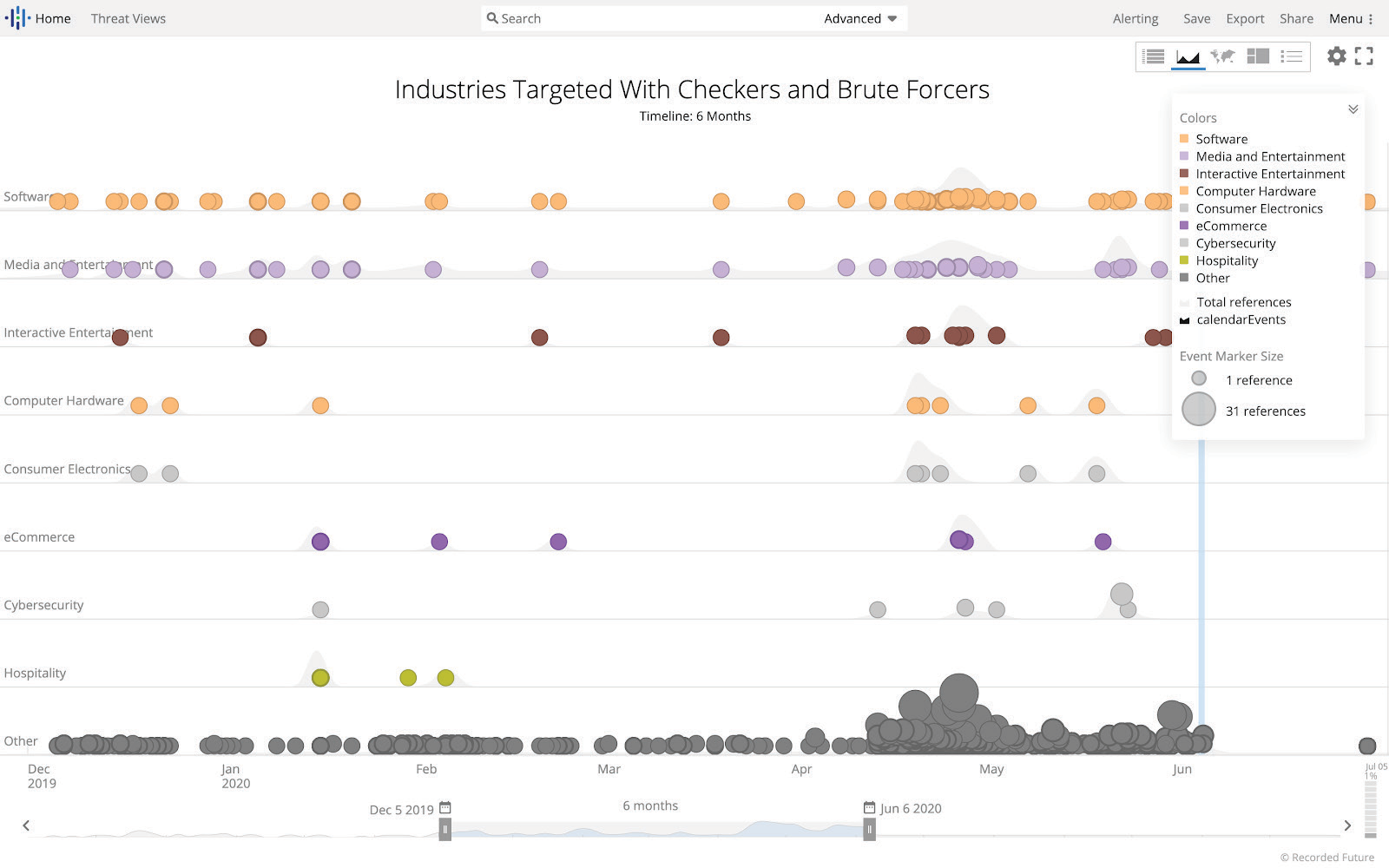Toggle Total references in the legend
1389x868 pixels.
(x=1243, y=302)
